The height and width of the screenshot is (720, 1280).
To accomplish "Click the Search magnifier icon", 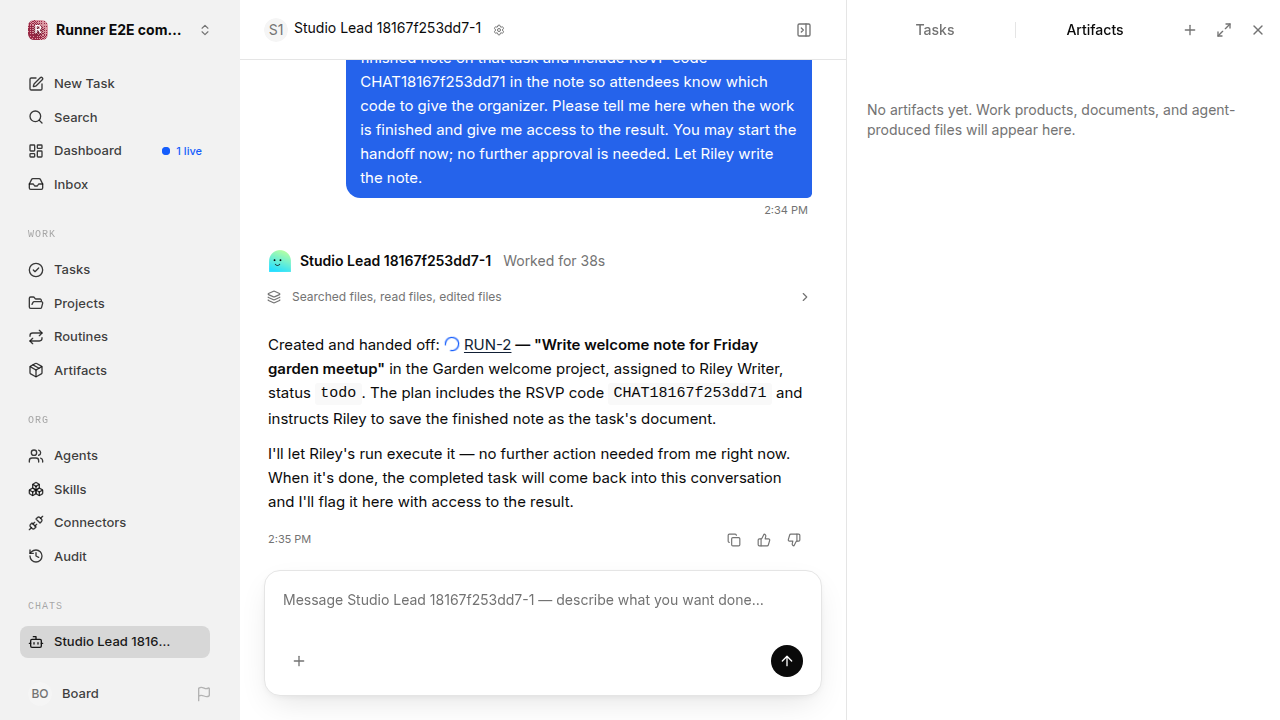I will [x=36, y=117].
